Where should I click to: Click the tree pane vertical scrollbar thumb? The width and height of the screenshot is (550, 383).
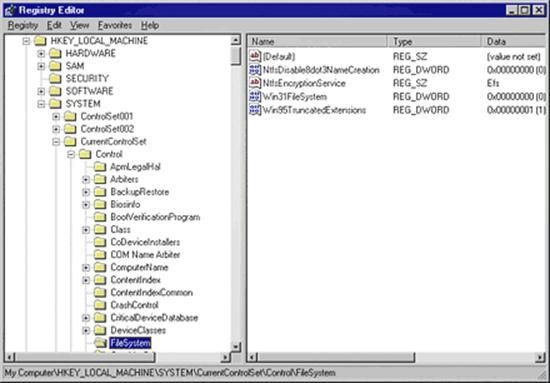(236, 56)
